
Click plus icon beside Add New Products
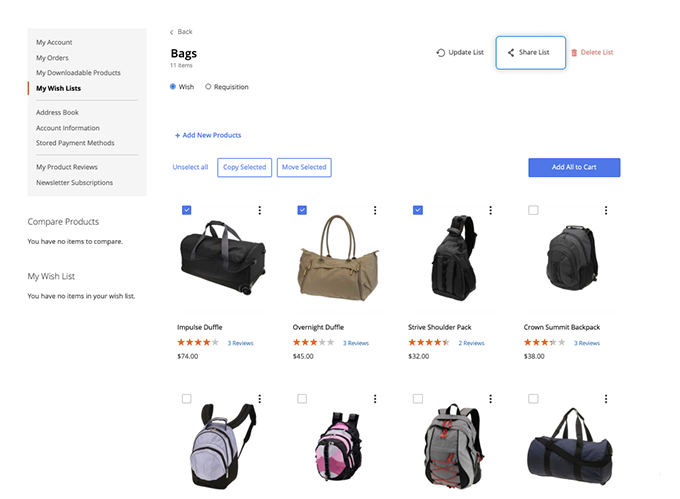click(x=177, y=135)
